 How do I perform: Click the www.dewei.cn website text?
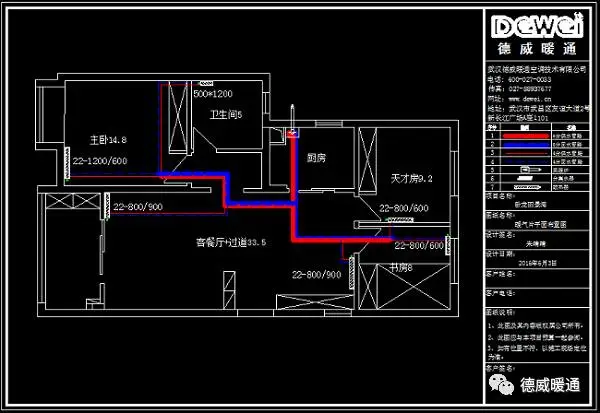pos(530,99)
